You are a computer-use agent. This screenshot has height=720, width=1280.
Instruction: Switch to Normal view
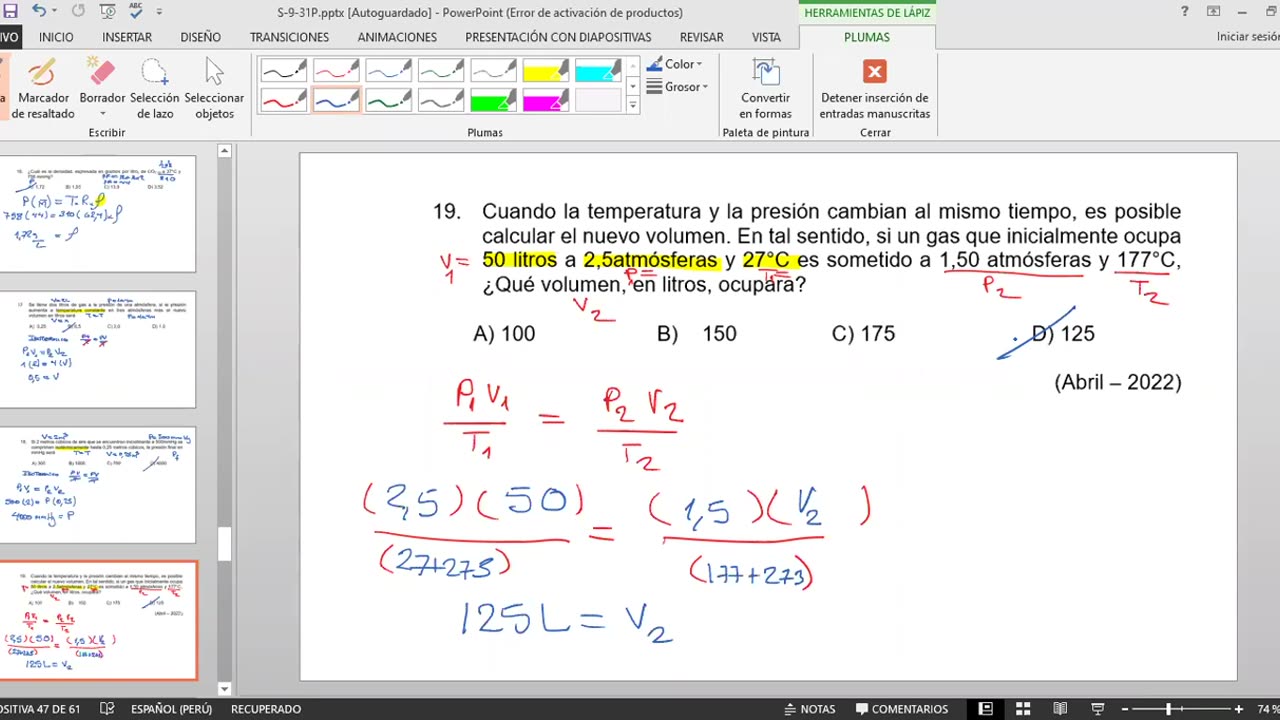985,709
